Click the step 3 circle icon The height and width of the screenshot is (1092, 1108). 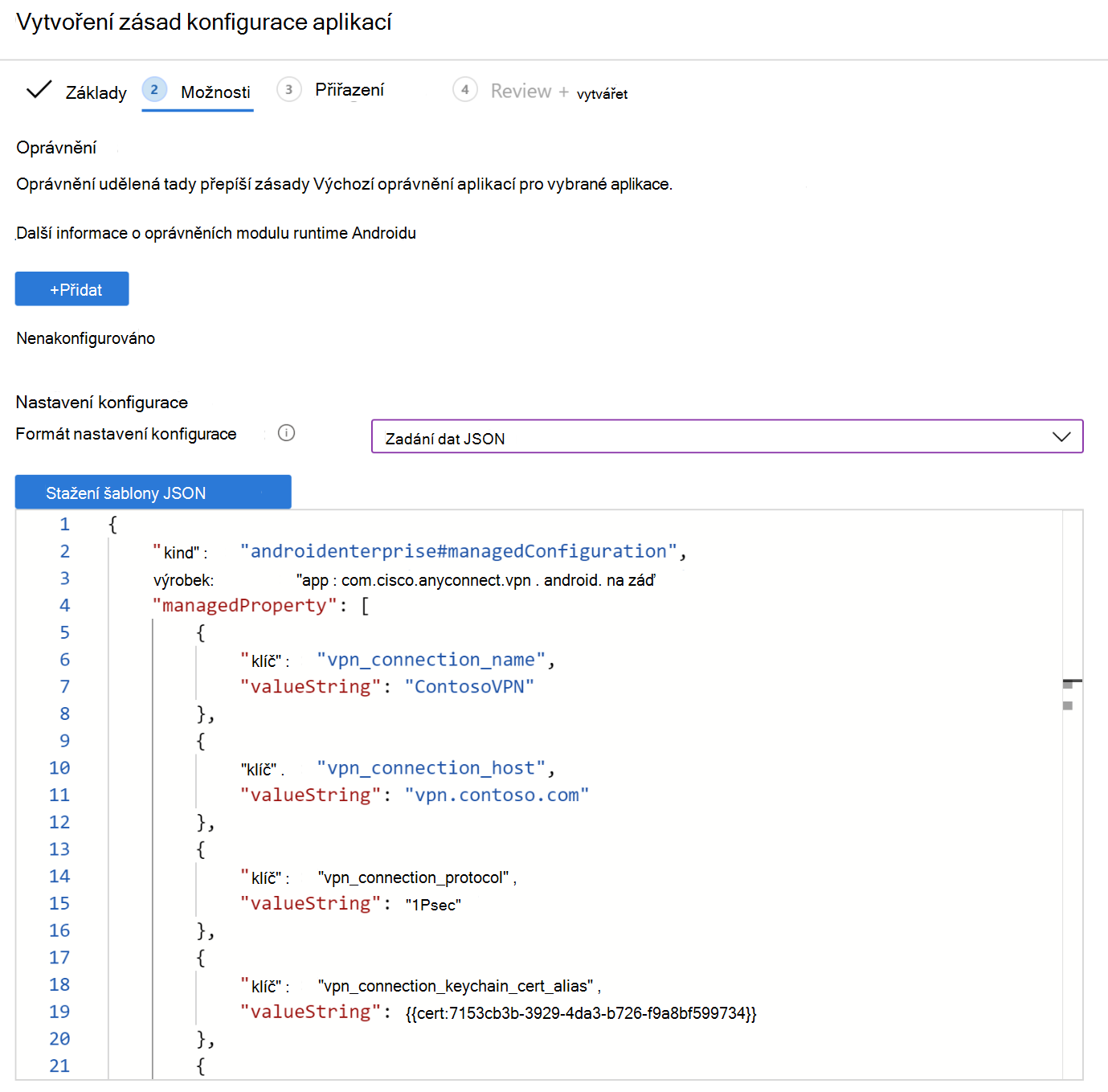click(289, 89)
